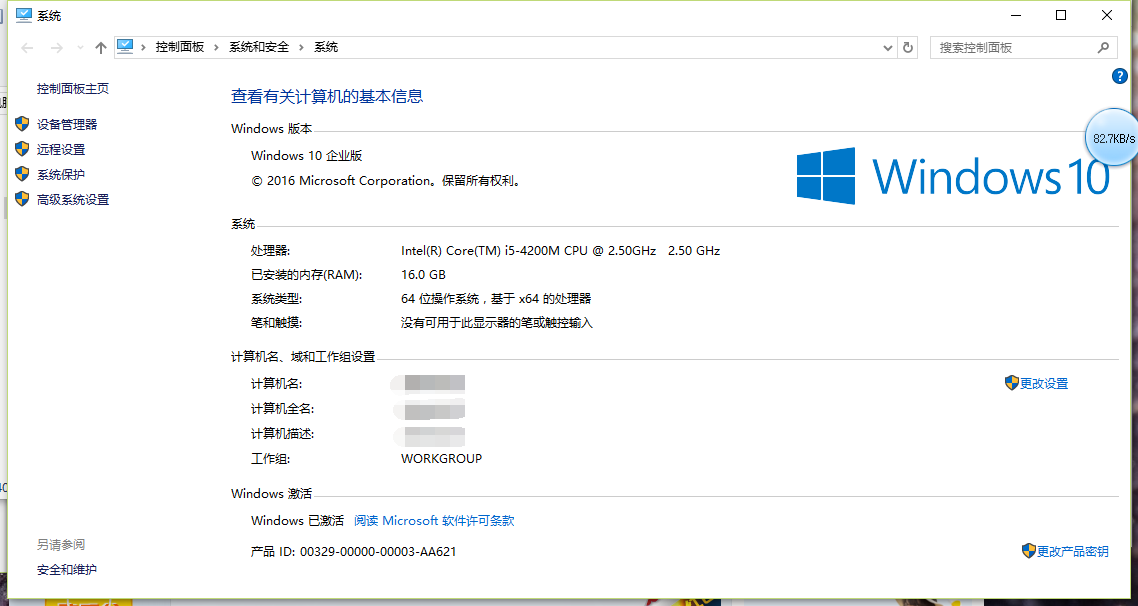The width and height of the screenshot is (1138, 606).
Task: Open 控制面板主页 link
Action: [x=73, y=89]
